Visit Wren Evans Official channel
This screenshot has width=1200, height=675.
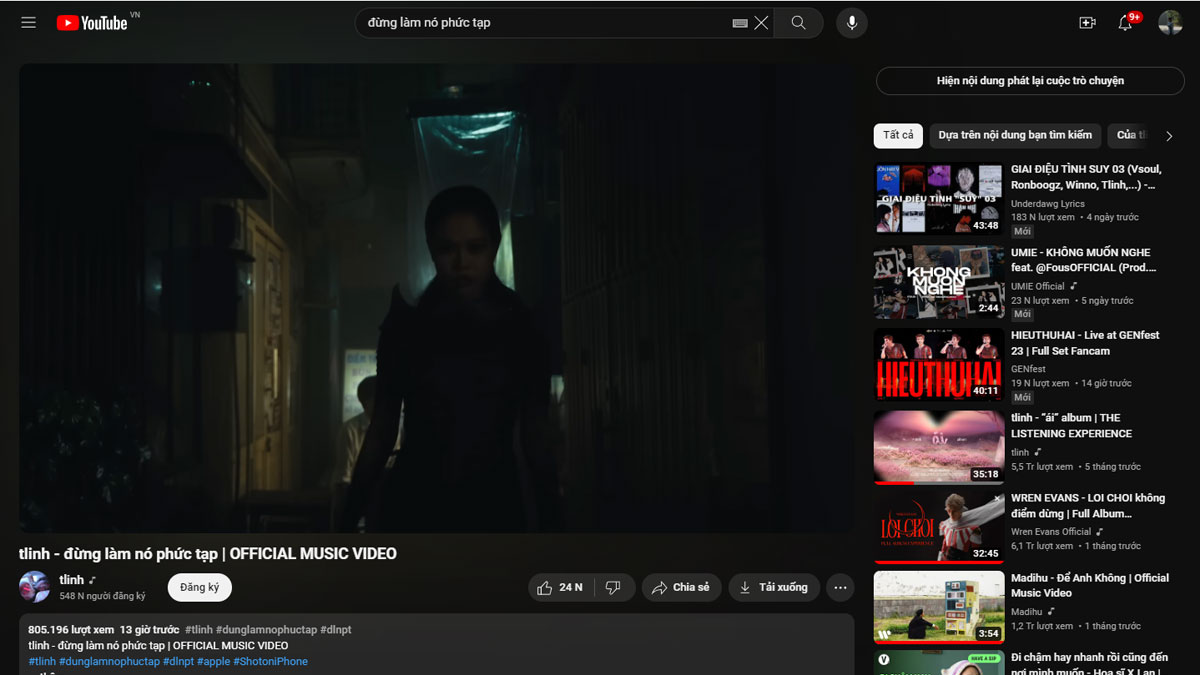(1051, 532)
